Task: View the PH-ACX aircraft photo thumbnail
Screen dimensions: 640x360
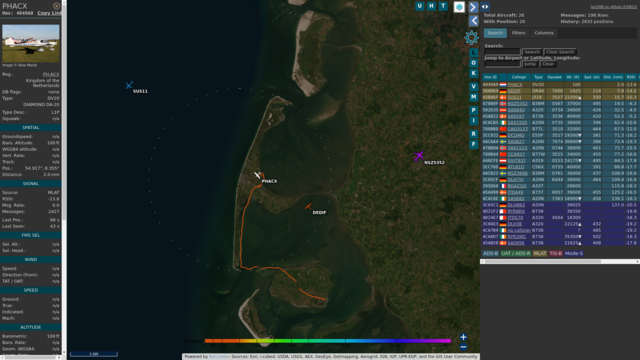Action: tap(31, 43)
